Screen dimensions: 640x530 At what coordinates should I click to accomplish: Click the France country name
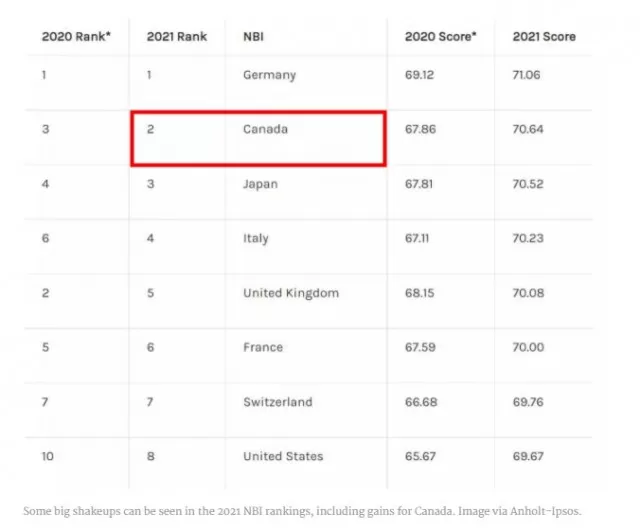coord(263,347)
